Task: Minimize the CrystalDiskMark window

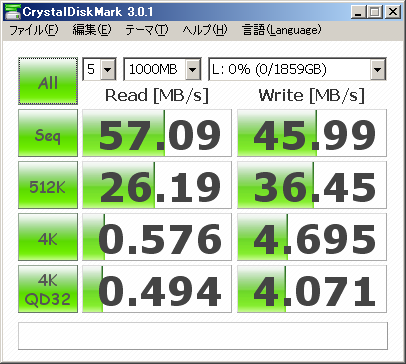Action: coord(359,12)
